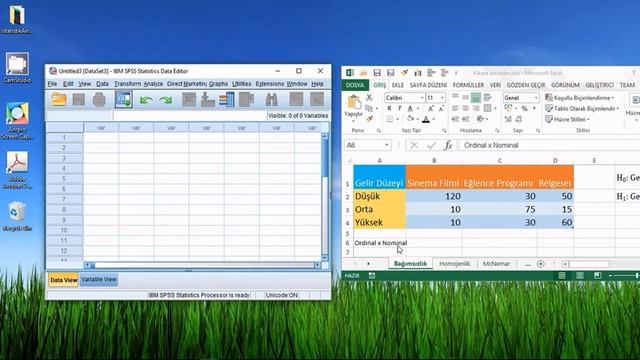Click the green Undo arrow in SPSS
This screenshot has width=640, height=360.
[x=146, y=100]
